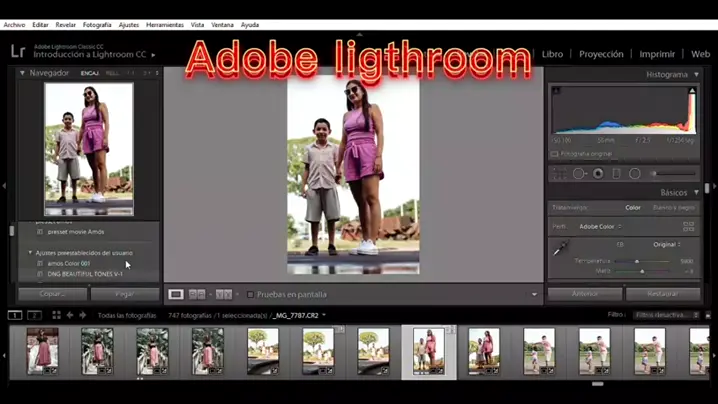Screen dimensions: 718x404
Task: Apply the amos Color 001 preset
Action: 69,263
